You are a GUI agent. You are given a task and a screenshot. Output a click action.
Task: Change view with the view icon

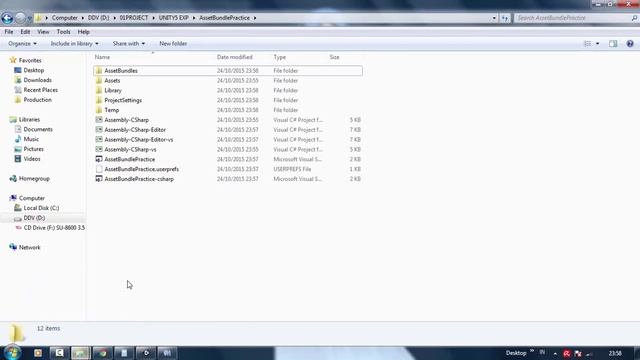pos(587,44)
